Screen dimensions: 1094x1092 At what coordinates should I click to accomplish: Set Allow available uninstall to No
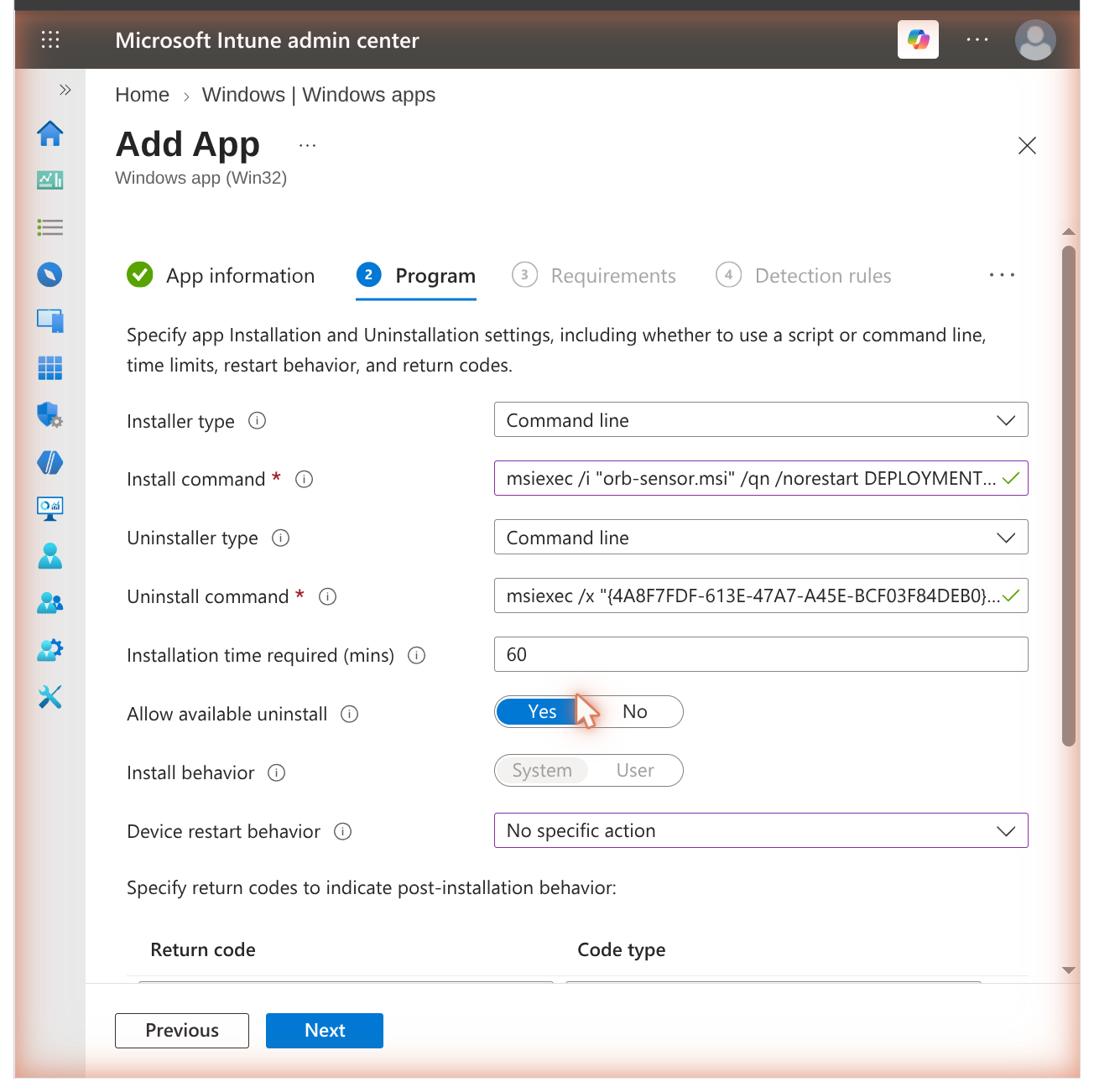tap(635, 711)
